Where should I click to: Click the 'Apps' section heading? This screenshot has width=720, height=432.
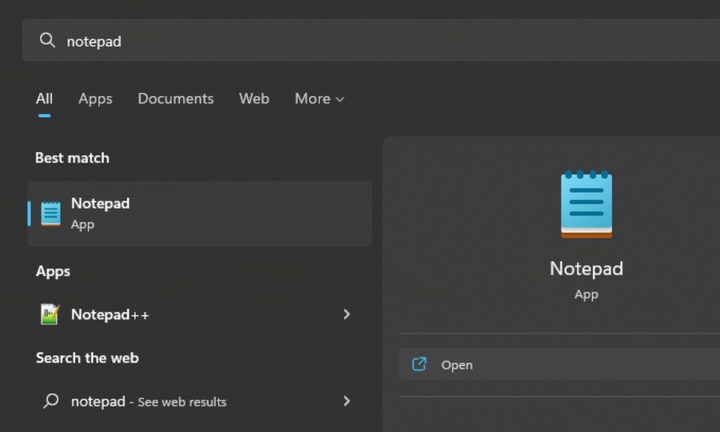coord(53,271)
